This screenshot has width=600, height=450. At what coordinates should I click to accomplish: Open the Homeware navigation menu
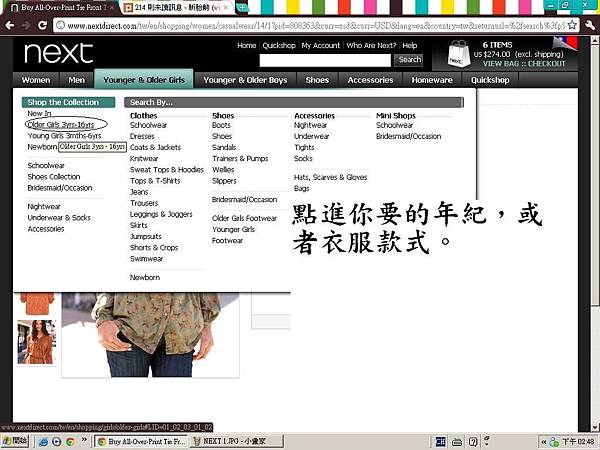click(432, 80)
